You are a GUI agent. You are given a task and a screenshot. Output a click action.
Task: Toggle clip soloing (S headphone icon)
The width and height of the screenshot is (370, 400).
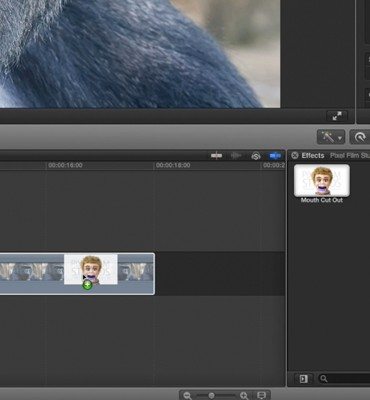click(256, 156)
